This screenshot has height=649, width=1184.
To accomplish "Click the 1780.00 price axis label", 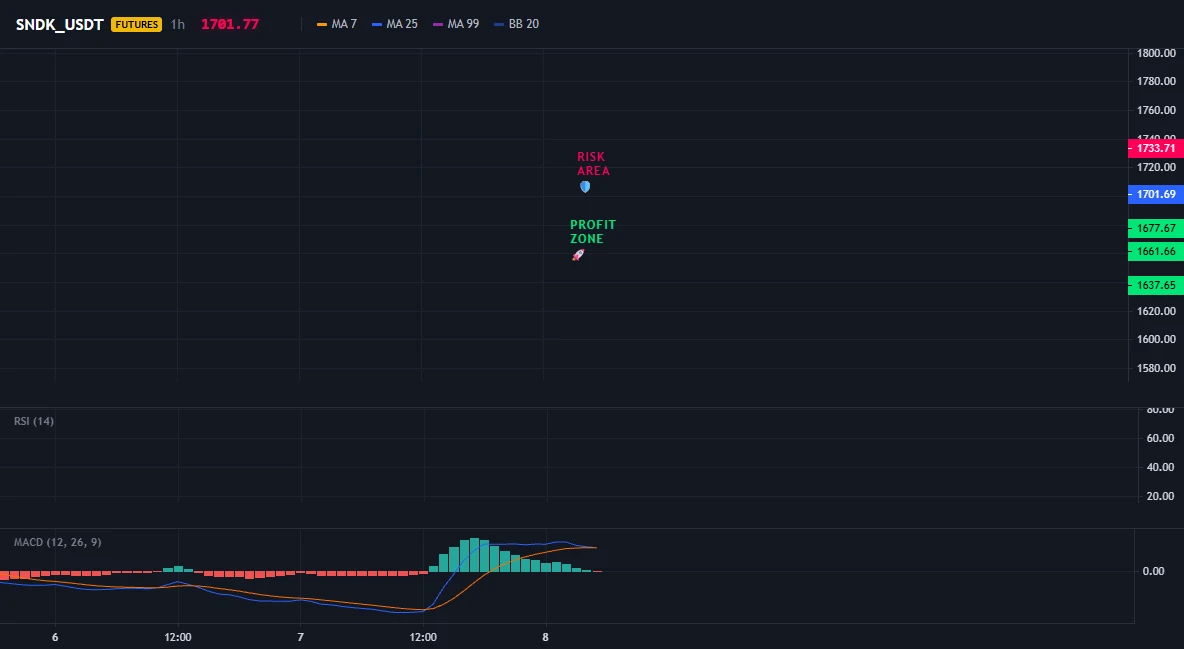I will [1156, 82].
